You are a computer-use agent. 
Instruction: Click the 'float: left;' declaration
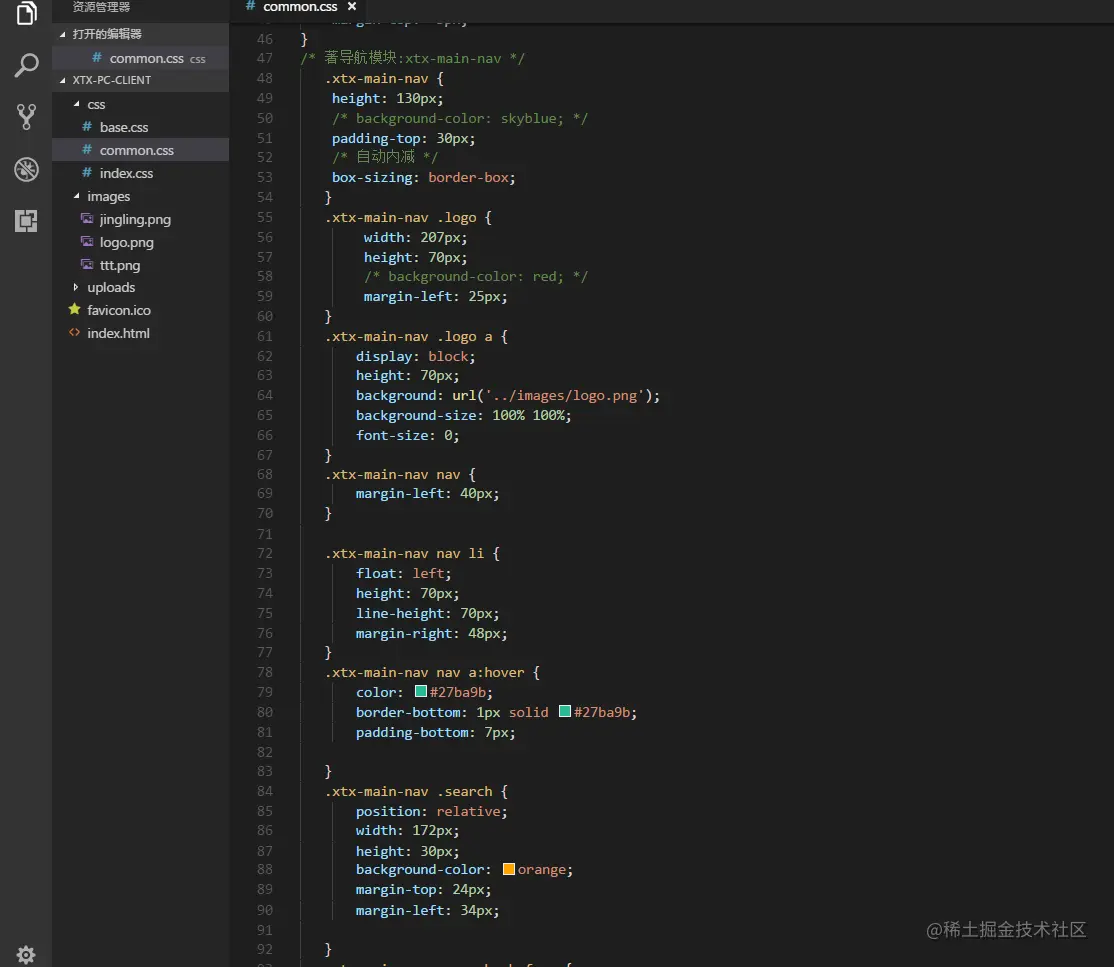coord(404,573)
